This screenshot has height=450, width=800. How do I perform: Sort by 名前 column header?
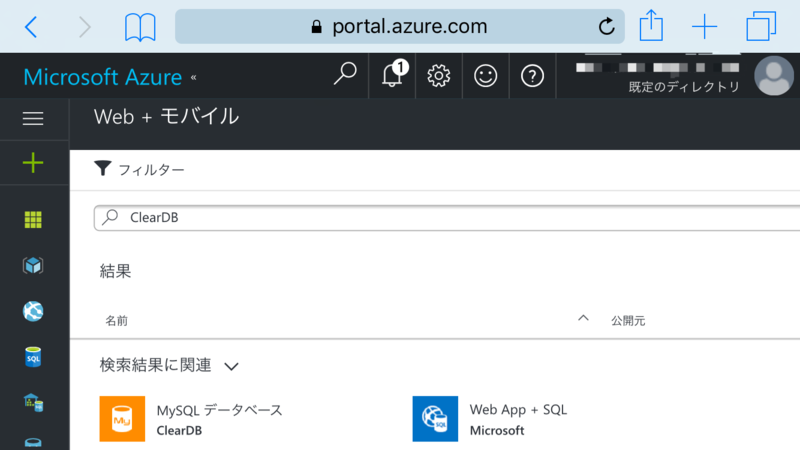(116, 321)
